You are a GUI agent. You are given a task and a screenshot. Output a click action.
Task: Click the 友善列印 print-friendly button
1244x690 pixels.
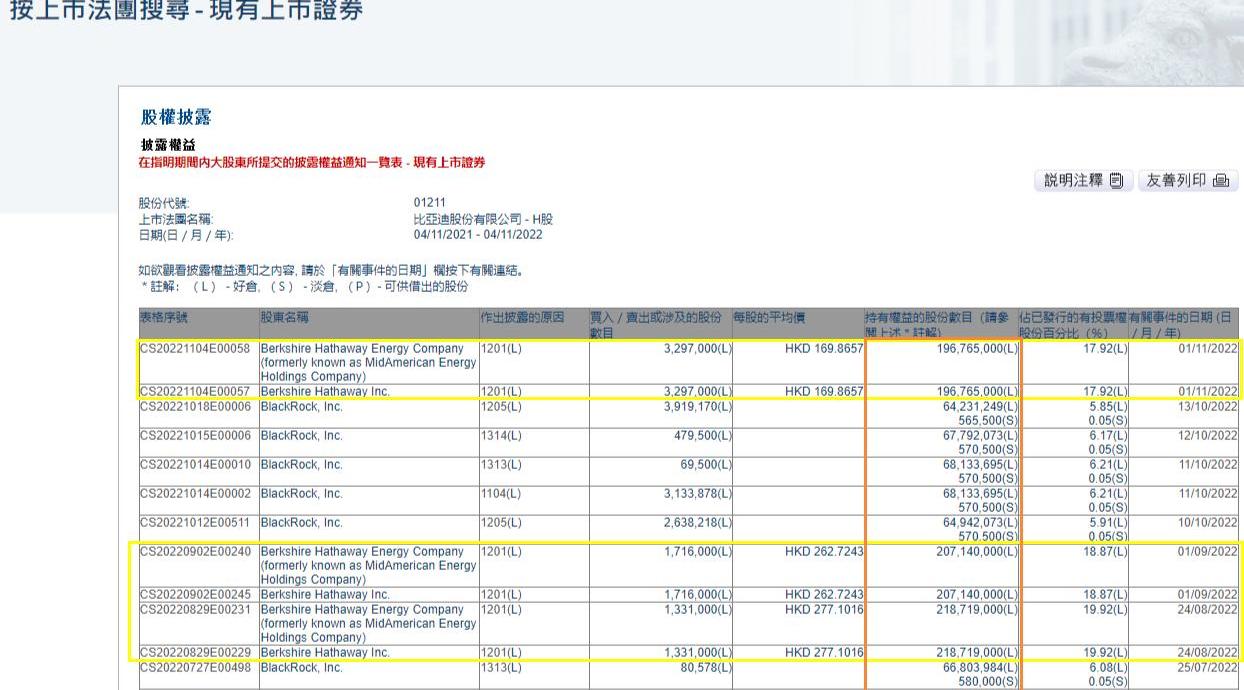click(x=1187, y=181)
